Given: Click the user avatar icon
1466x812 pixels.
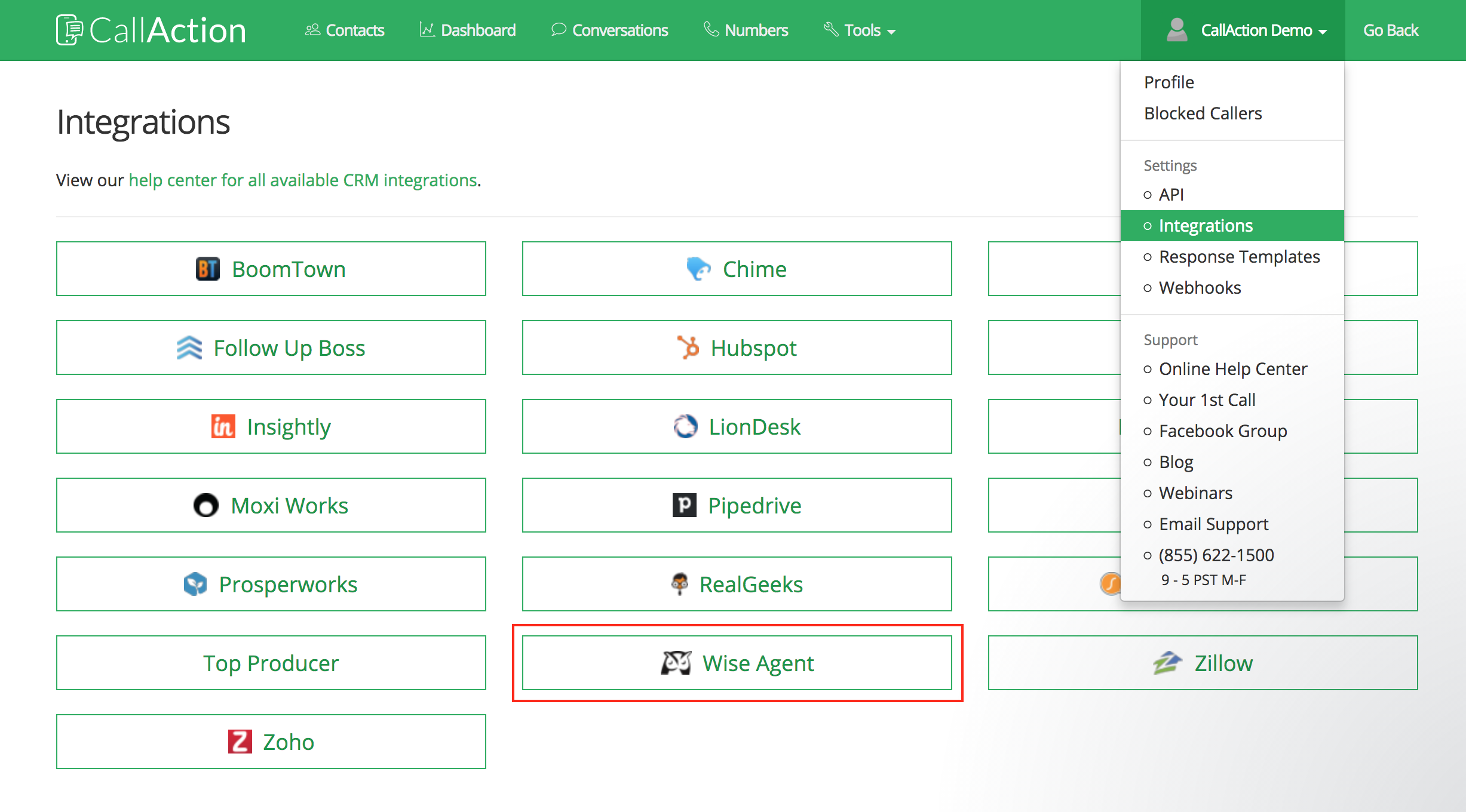Looking at the screenshot, I should click(1177, 30).
